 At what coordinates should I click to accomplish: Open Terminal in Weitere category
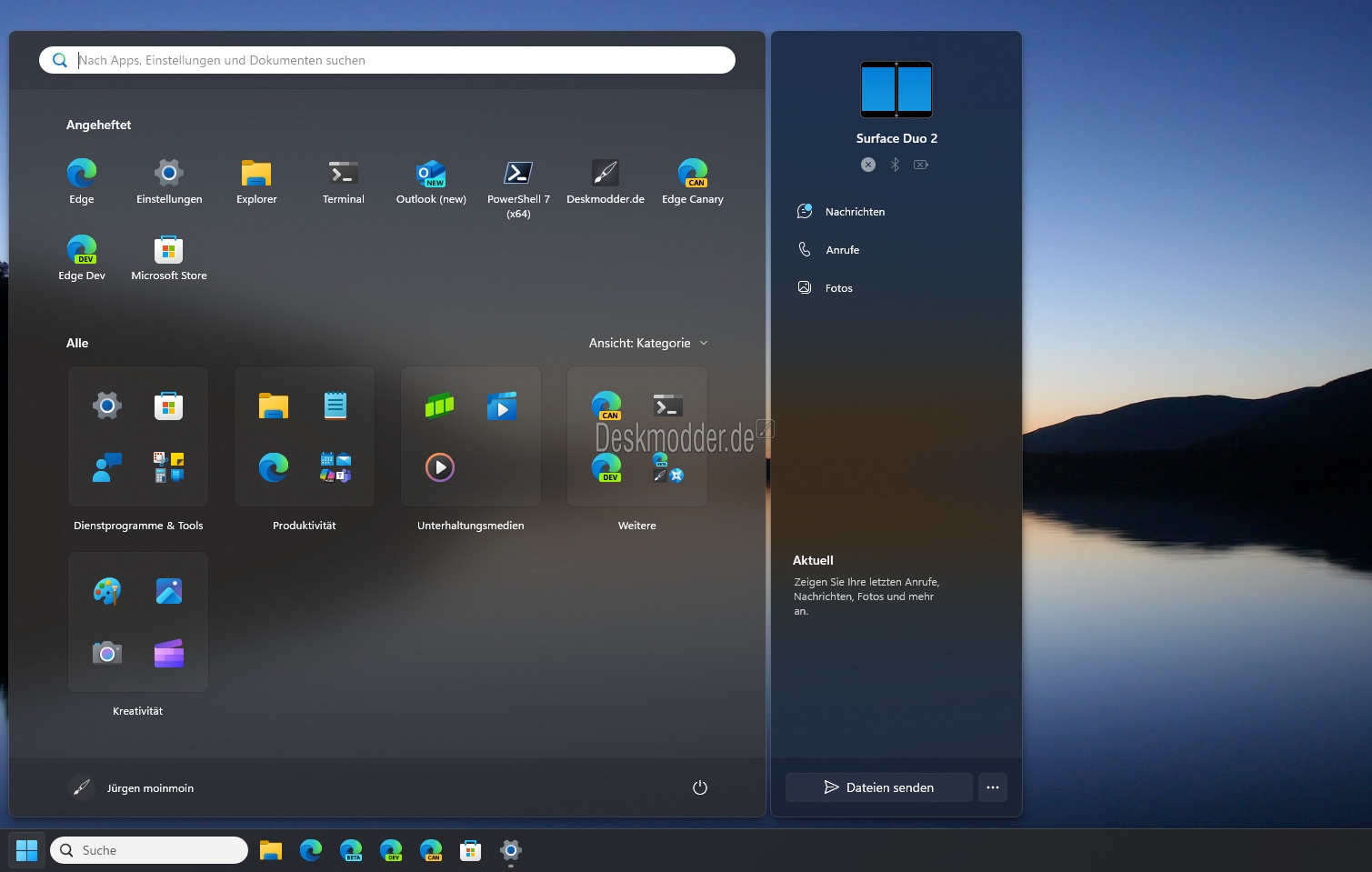coord(668,406)
